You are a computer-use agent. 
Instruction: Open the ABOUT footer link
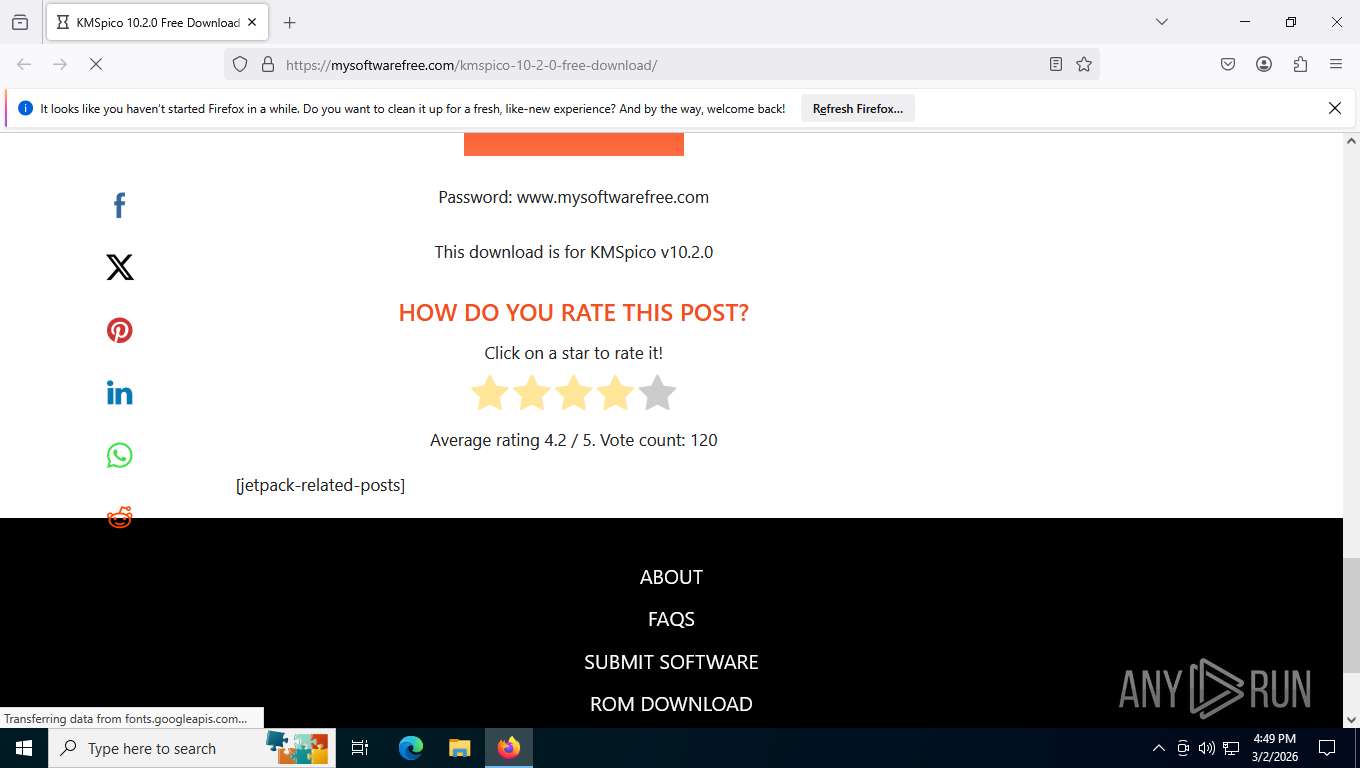coord(671,577)
